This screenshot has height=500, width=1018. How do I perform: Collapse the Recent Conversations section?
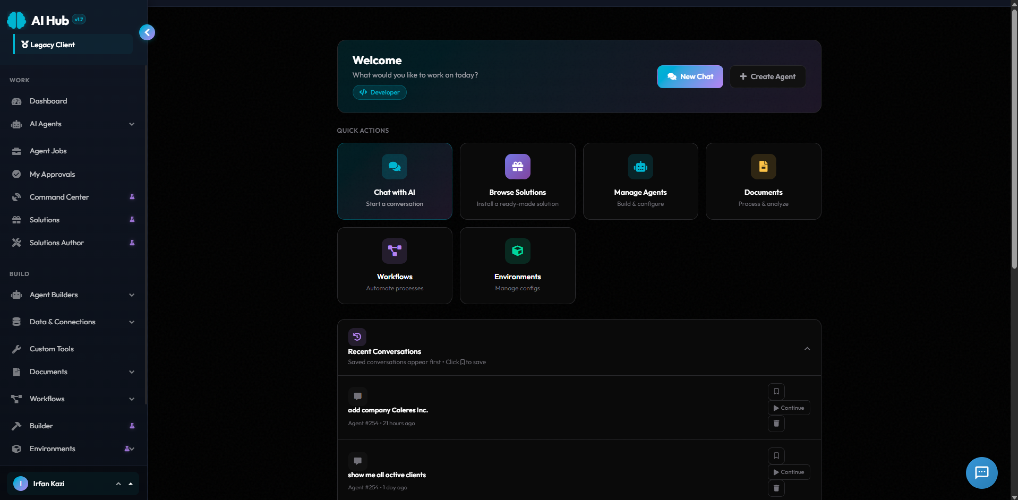(807, 349)
